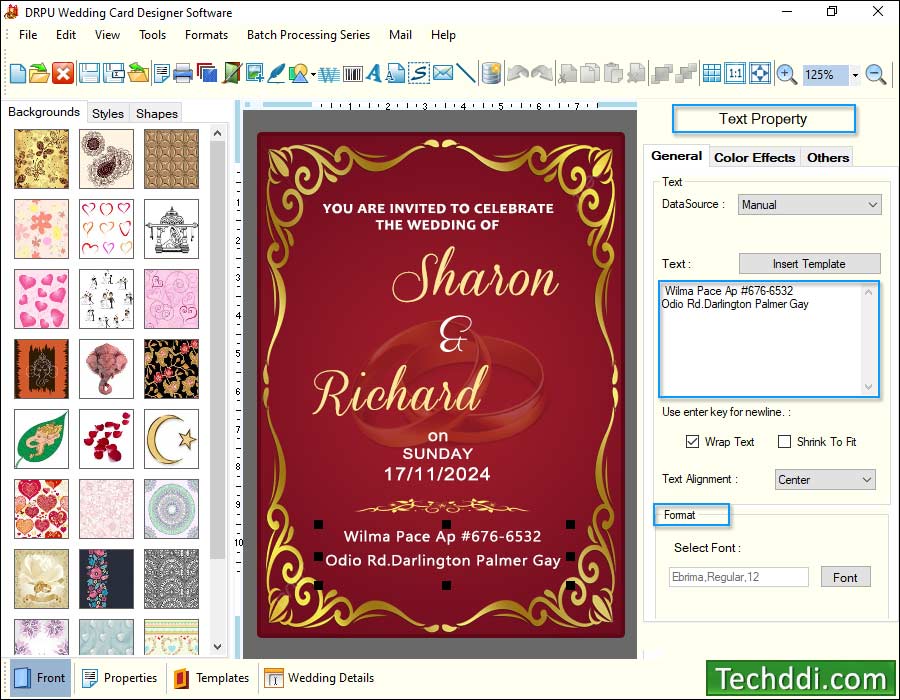Click the Font button
Image resolution: width=900 pixels, height=700 pixels.
coord(845,577)
